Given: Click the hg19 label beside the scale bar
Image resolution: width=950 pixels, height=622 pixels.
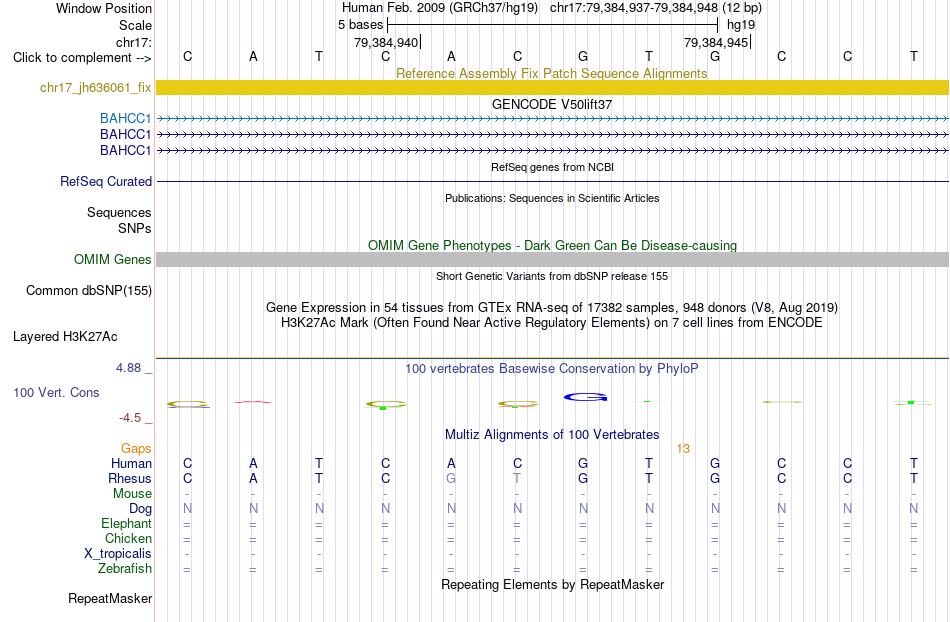Looking at the screenshot, I should [x=741, y=25].
